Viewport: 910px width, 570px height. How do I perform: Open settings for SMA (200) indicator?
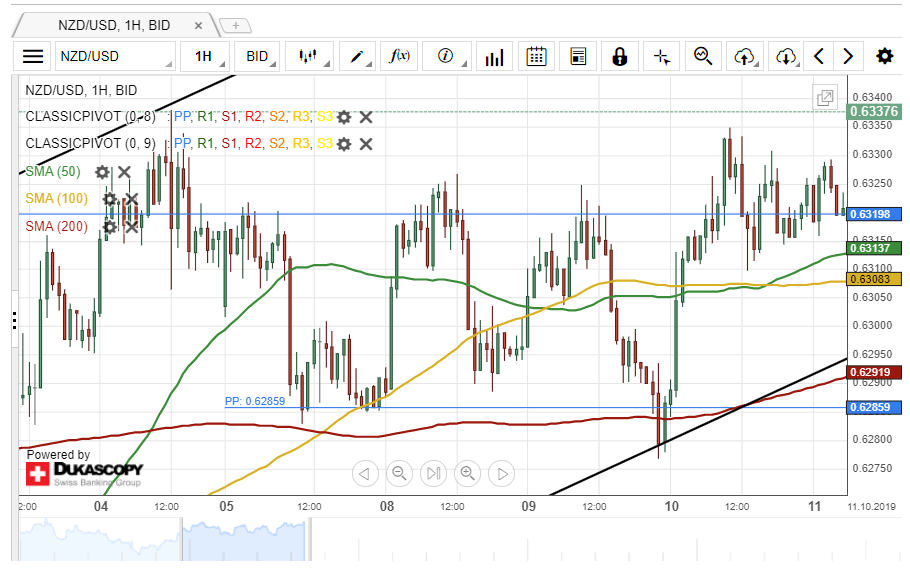[x=110, y=227]
